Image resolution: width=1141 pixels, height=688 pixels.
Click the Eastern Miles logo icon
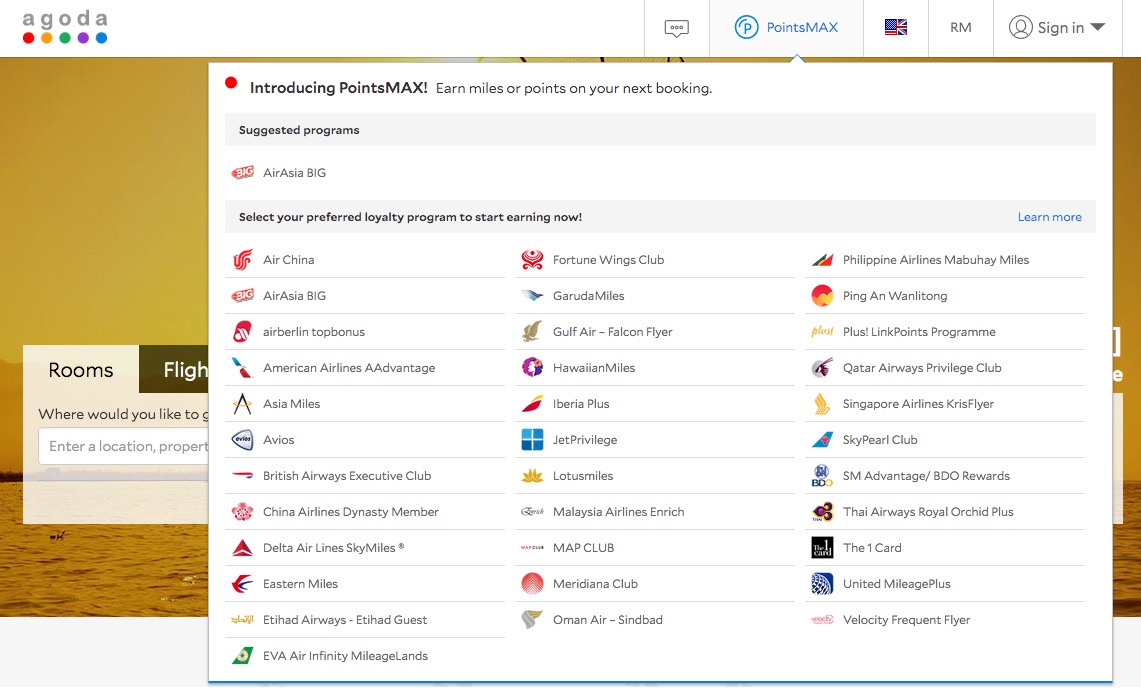(x=242, y=584)
